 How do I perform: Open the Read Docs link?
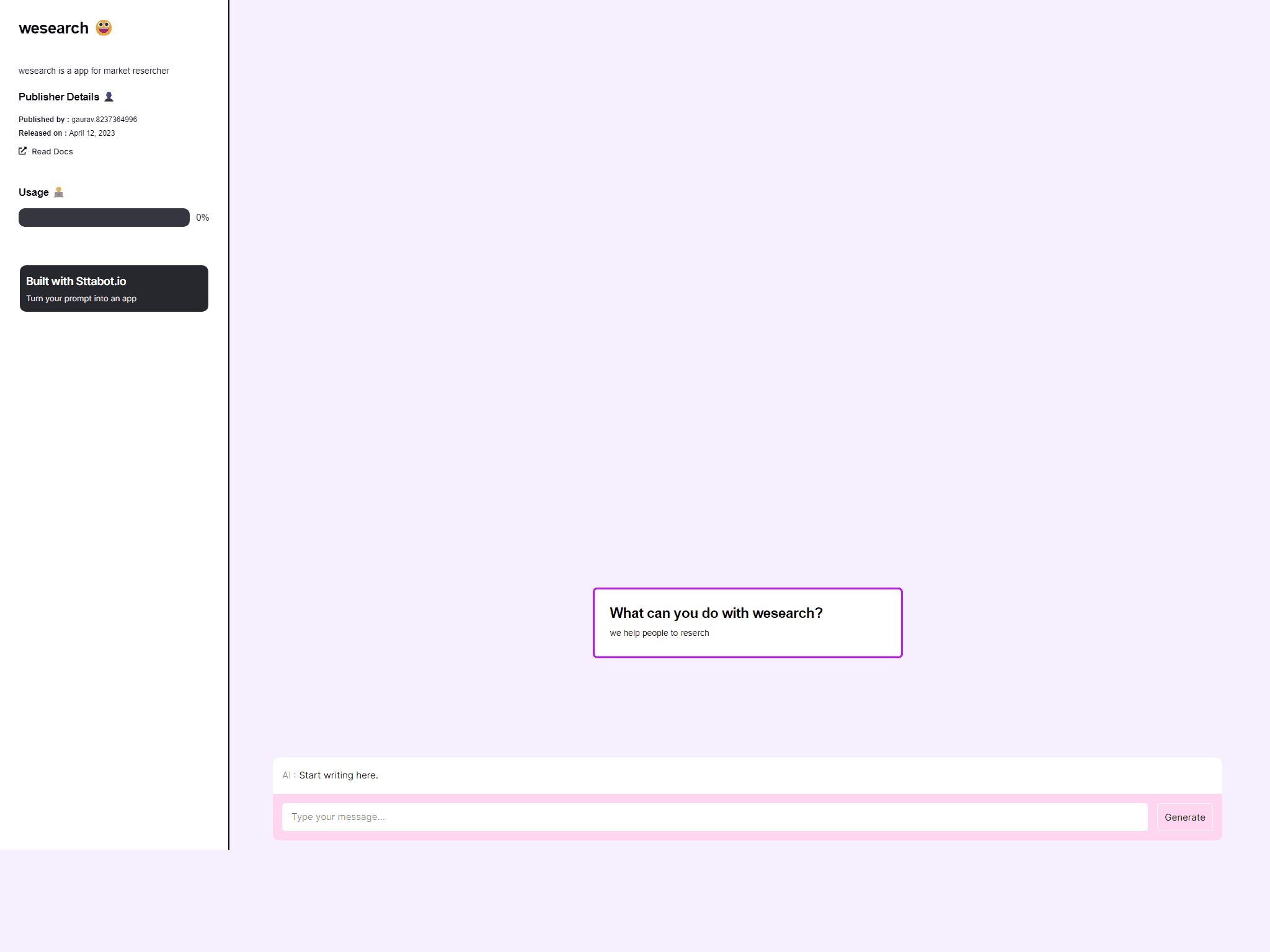coord(46,151)
